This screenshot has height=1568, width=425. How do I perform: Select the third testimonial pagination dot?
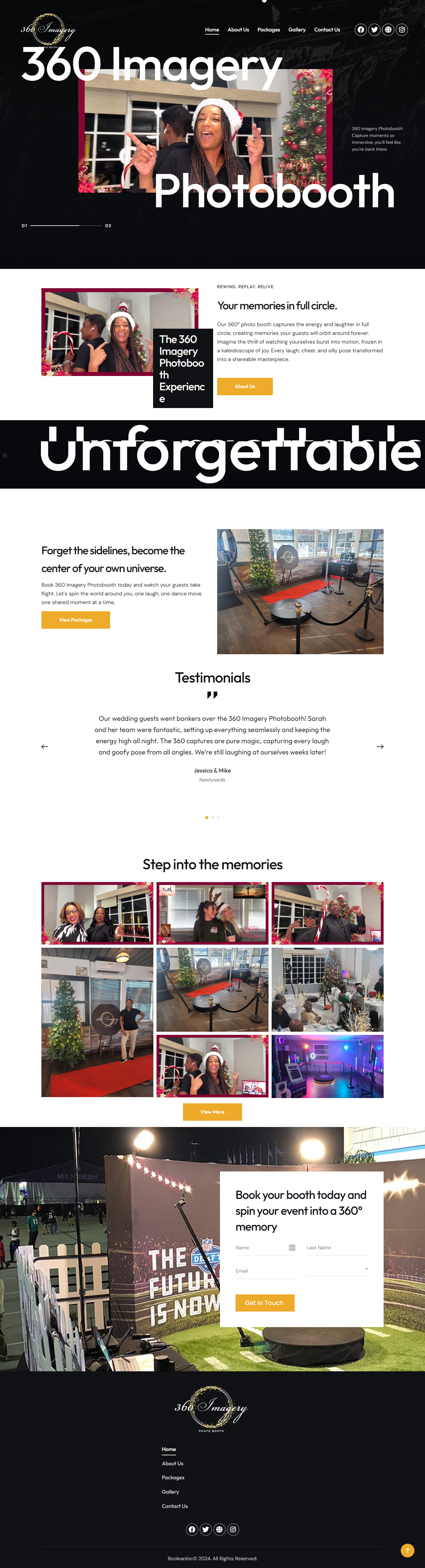coord(218,818)
